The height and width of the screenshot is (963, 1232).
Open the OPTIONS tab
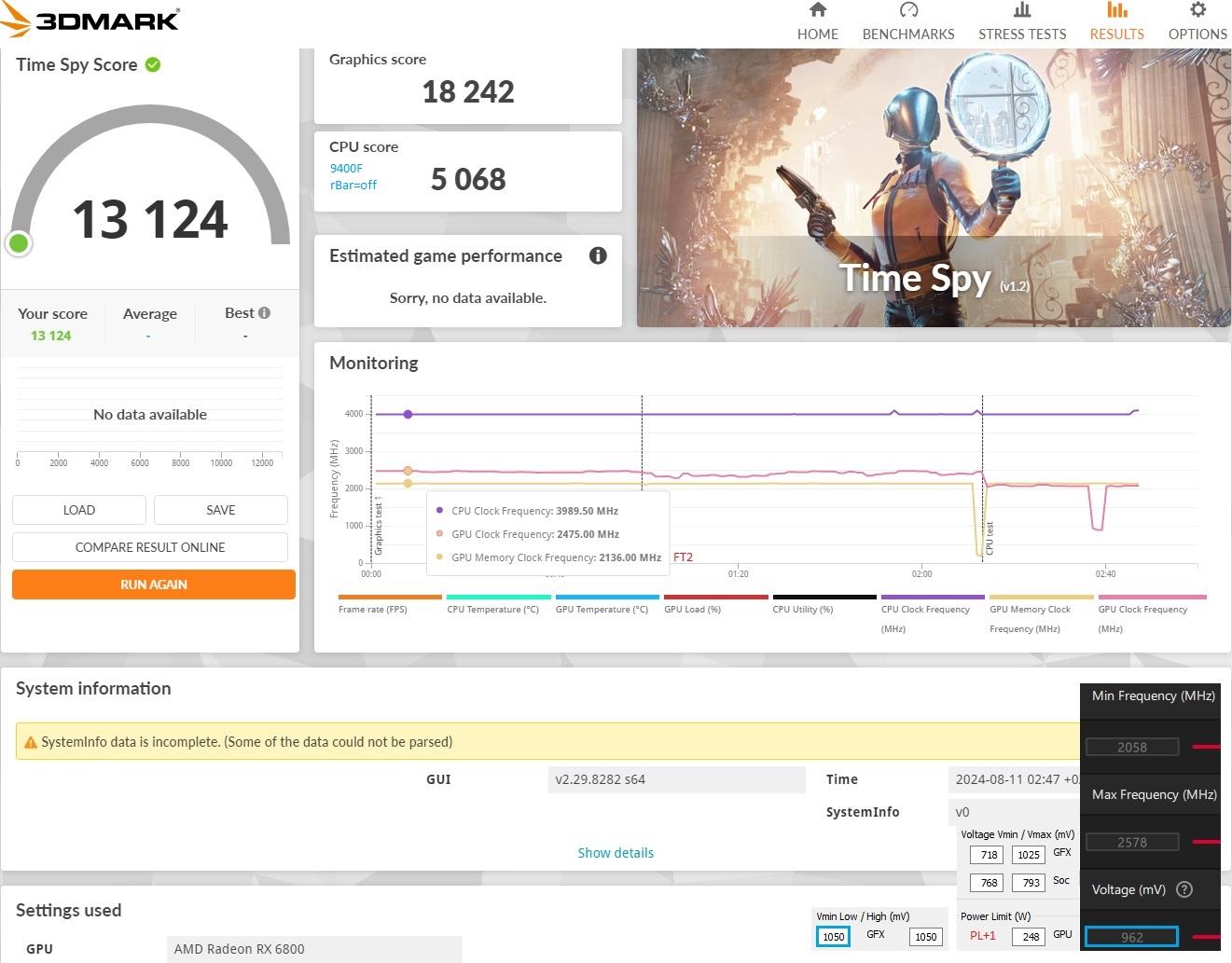[1197, 21]
